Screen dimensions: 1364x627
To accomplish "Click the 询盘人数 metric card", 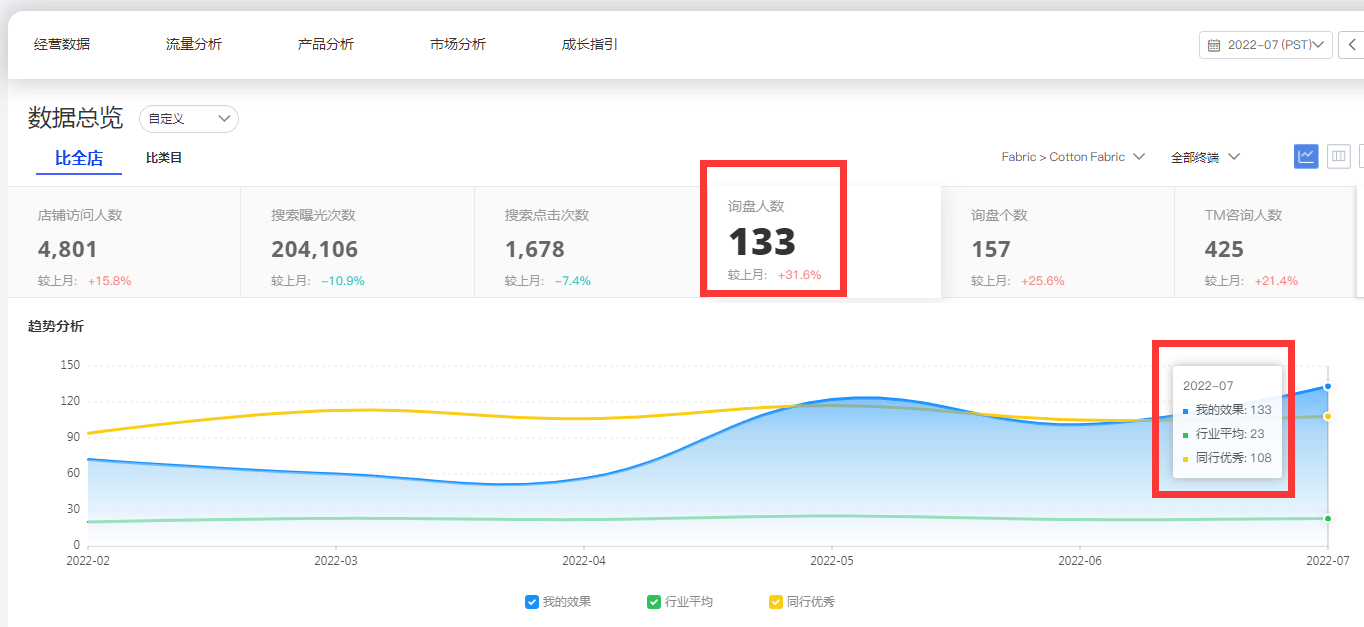I will click(773, 240).
